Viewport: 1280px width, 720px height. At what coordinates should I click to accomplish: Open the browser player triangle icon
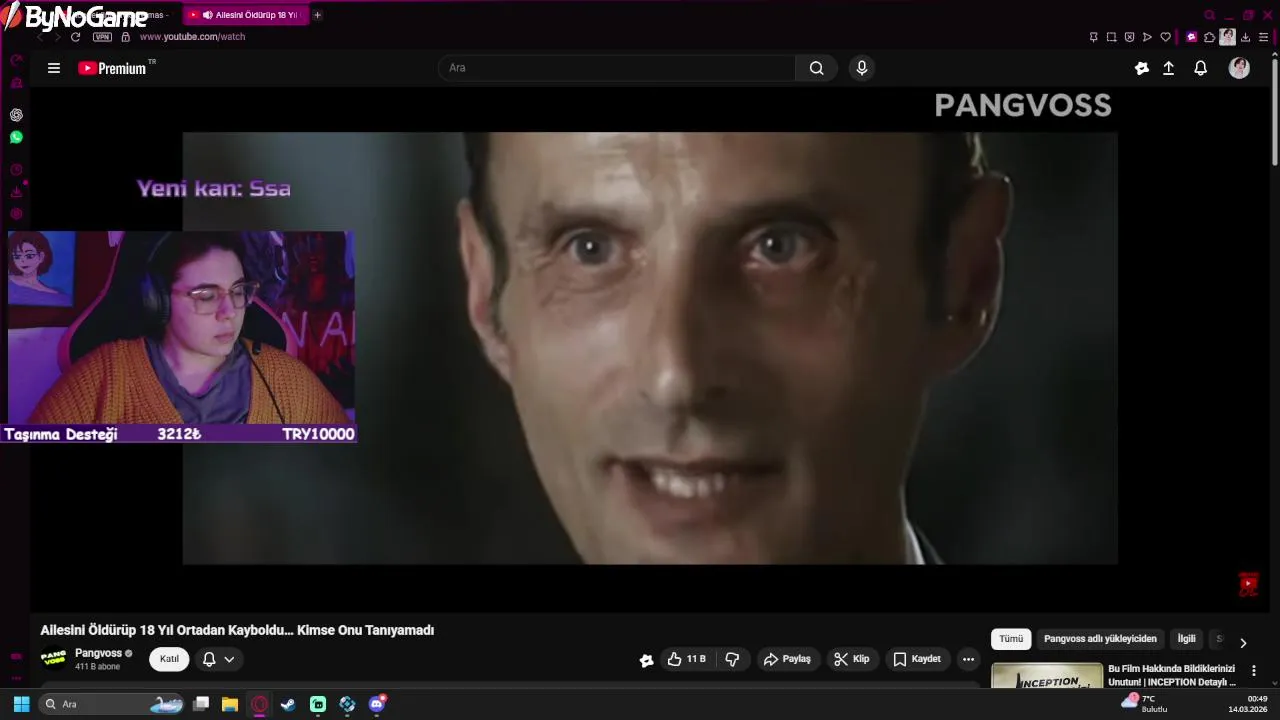click(1147, 37)
